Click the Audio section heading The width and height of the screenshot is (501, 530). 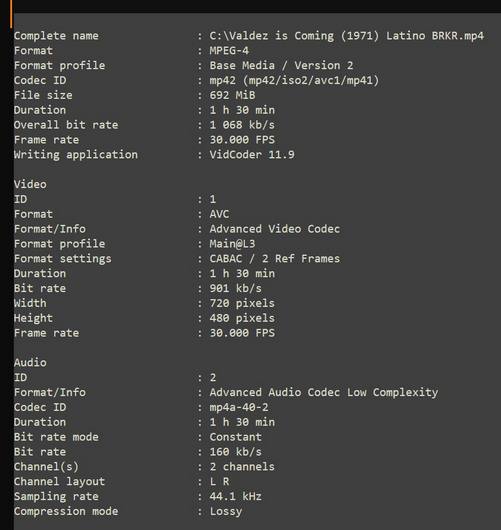30,363
